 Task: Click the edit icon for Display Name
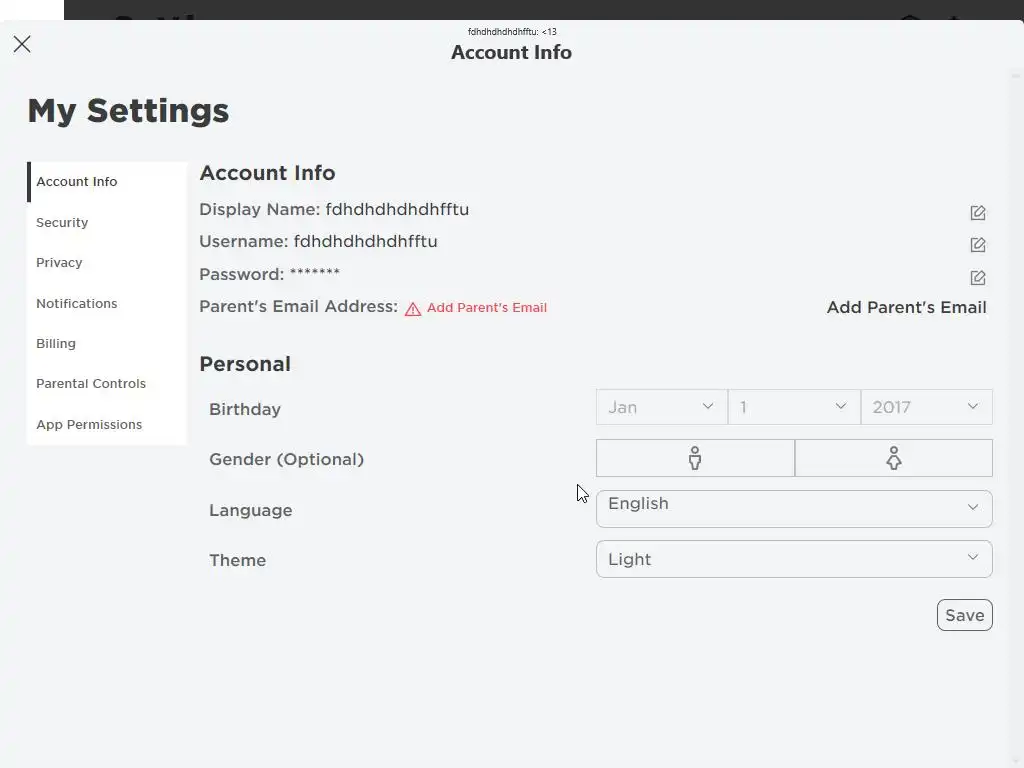tap(978, 213)
